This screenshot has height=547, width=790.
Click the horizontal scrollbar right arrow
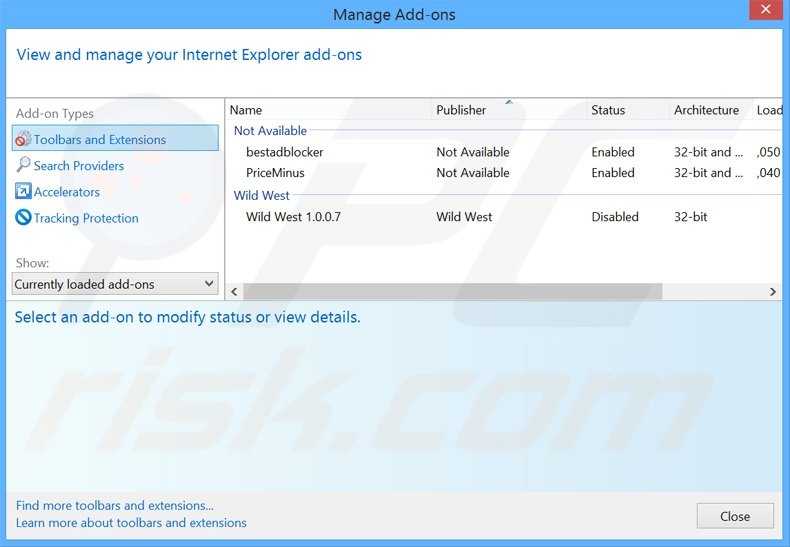click(x=773, y=291)
